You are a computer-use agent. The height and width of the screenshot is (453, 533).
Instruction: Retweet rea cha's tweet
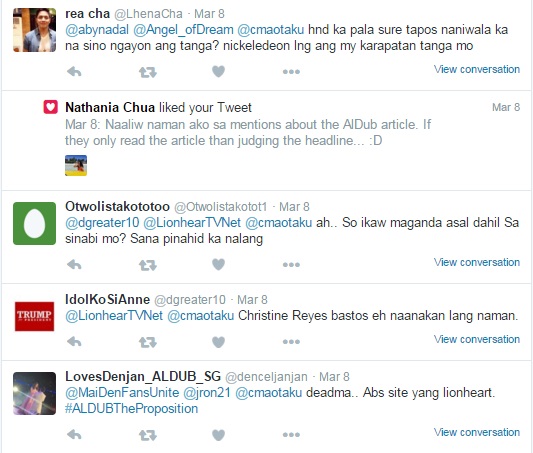148,72
